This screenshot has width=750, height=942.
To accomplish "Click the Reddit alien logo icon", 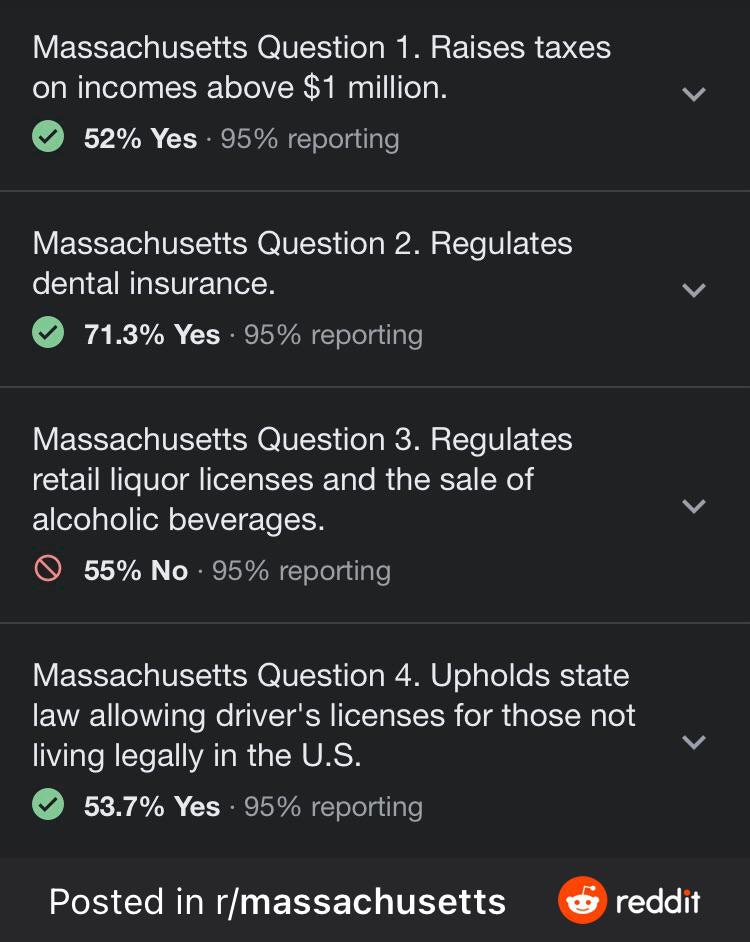I will coord(582,900).
